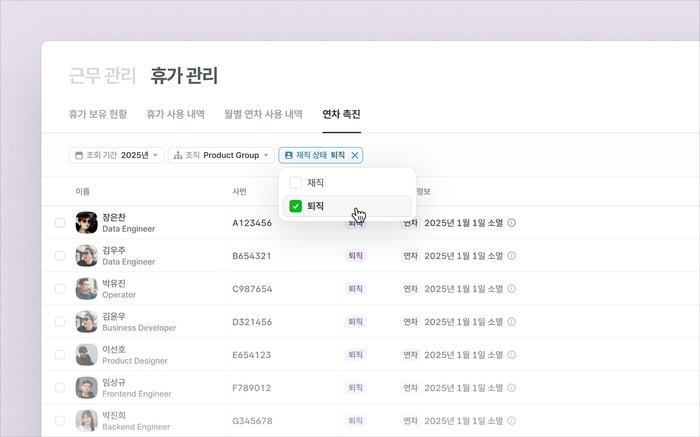Click the person icon in 재직 상태 filter
The height and width of the screenshot is (437, 700).
tap(288, 155)
